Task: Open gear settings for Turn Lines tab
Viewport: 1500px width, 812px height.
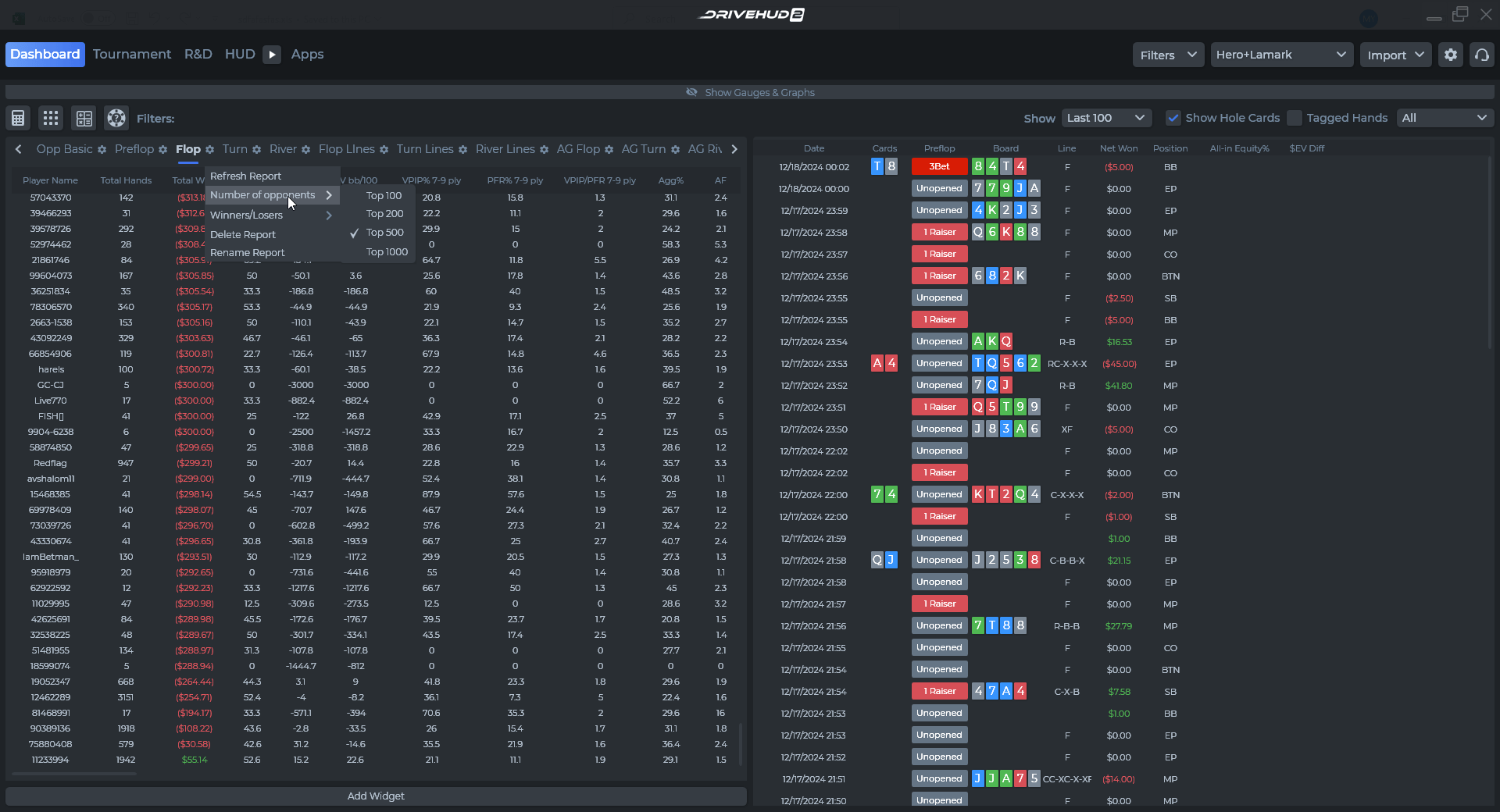Action: coord(462,149)
